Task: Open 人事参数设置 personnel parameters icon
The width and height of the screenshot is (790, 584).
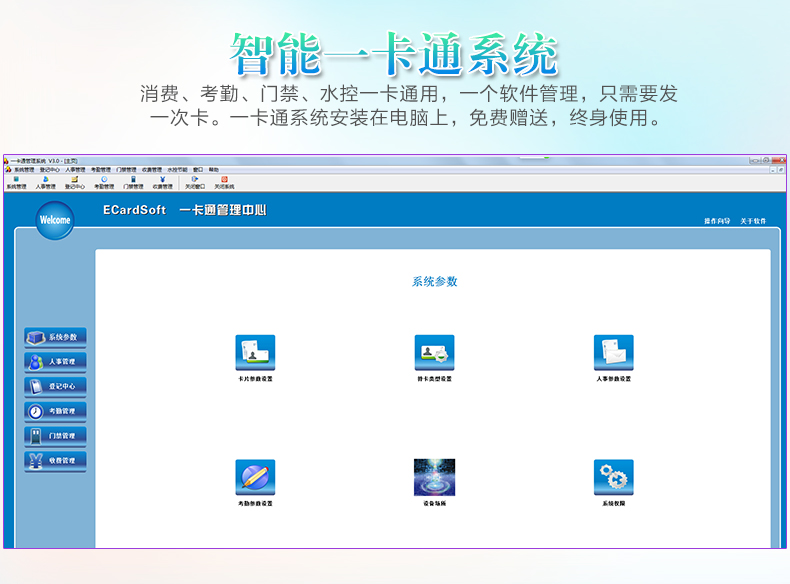Action: coord(613,352)
